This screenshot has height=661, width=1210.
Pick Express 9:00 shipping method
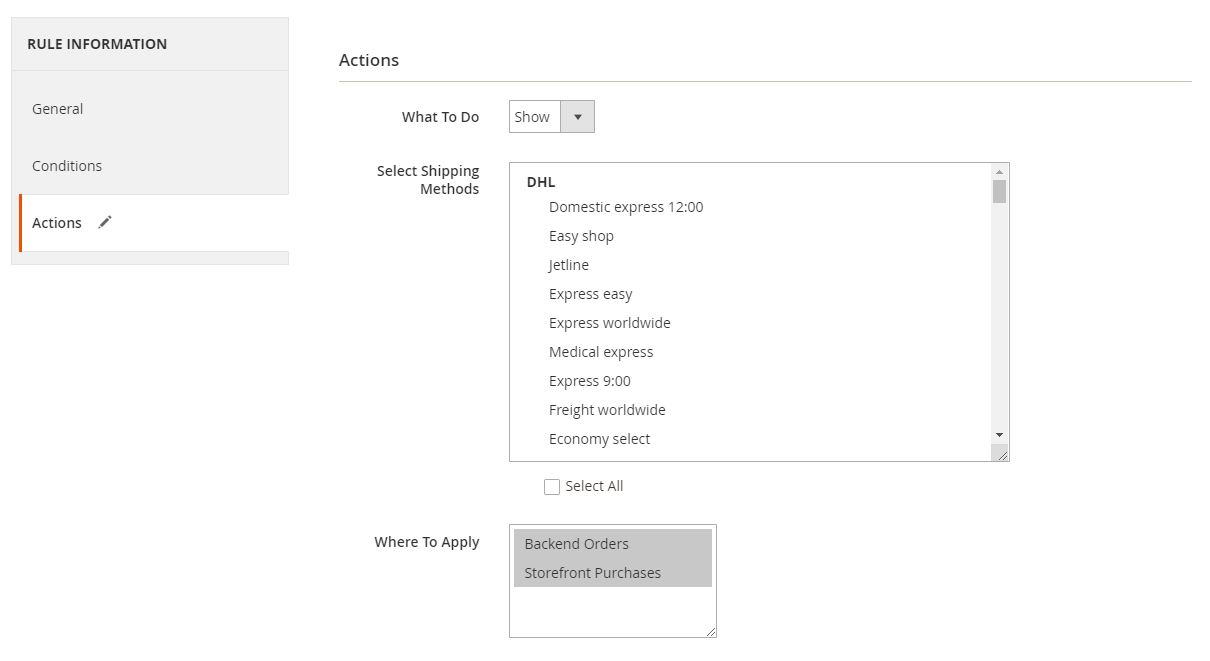[589, 381]
